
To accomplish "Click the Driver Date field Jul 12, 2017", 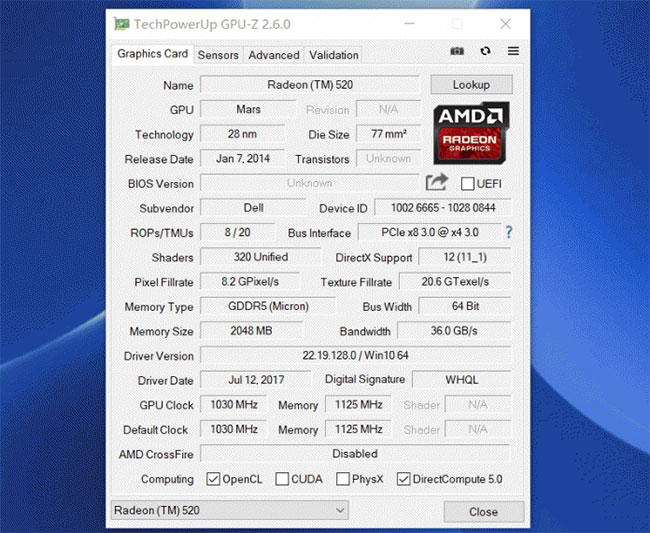I will [256, 380].
